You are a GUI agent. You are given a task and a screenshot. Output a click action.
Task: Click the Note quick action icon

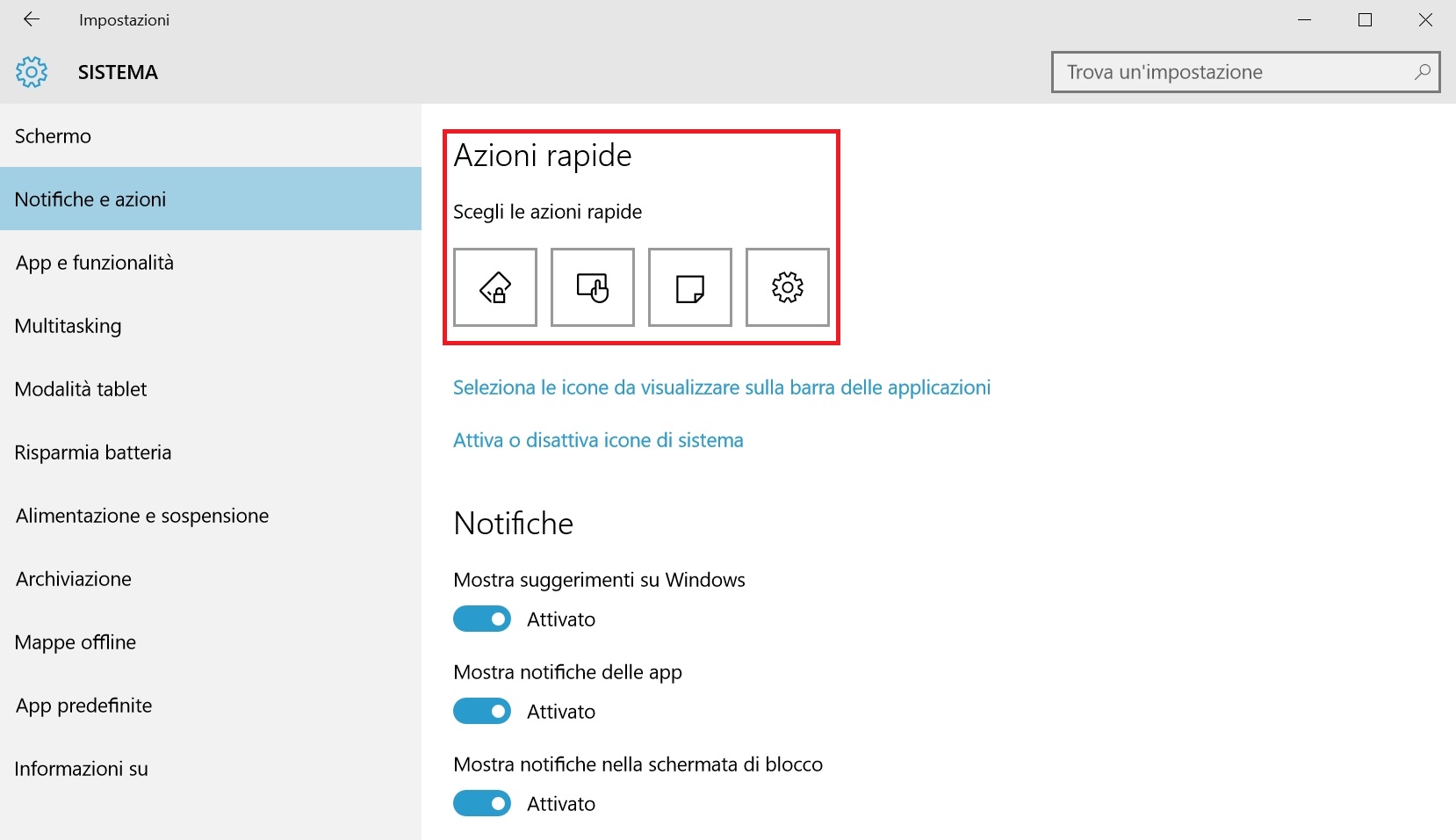pyautogui.click(x=690, y=287)
